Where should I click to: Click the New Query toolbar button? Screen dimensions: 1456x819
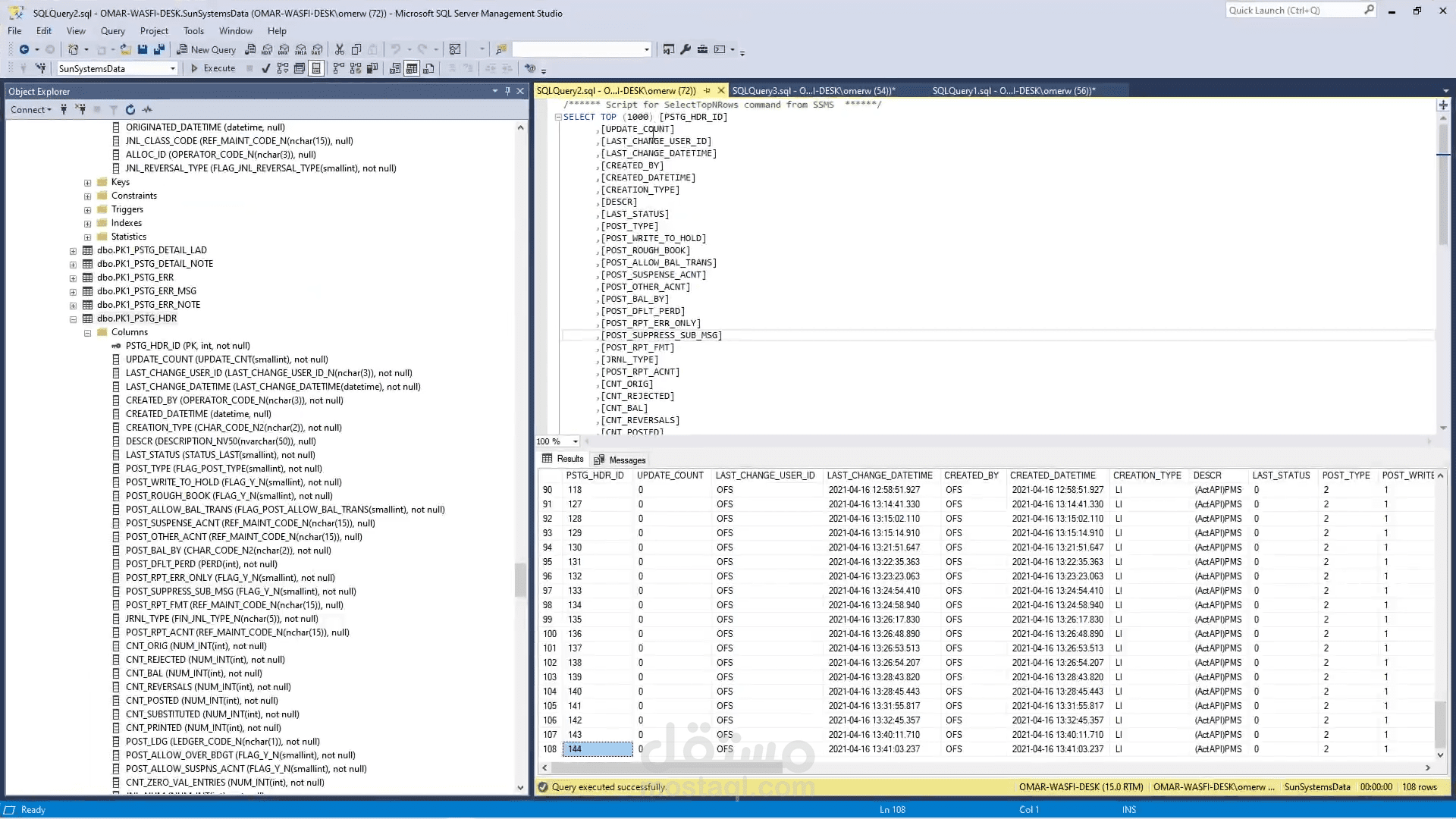coord(206,49)
